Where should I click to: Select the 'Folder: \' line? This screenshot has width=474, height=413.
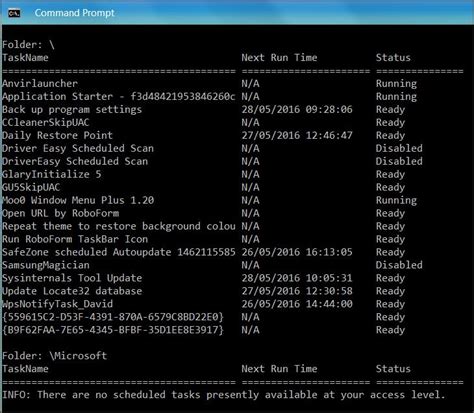(28, 45)
